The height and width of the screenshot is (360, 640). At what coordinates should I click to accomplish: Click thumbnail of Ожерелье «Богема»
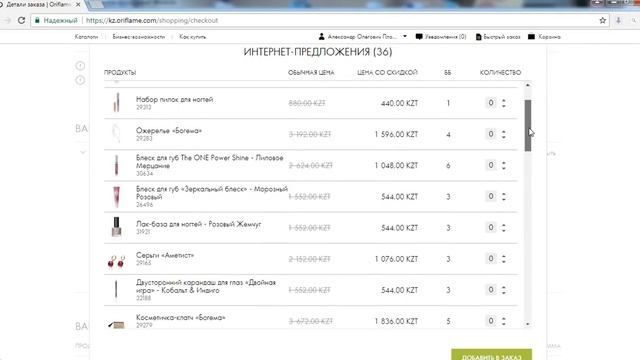click(116, 133)
